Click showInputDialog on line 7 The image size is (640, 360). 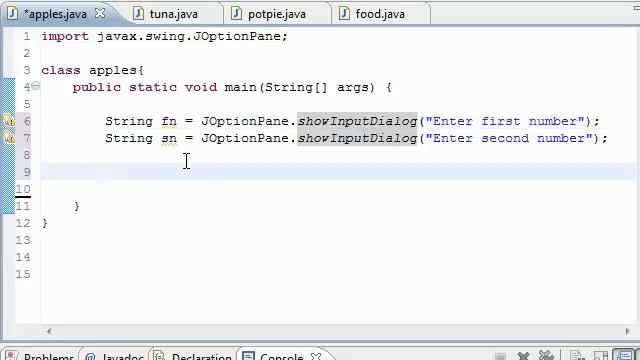(x=357, y=138)
